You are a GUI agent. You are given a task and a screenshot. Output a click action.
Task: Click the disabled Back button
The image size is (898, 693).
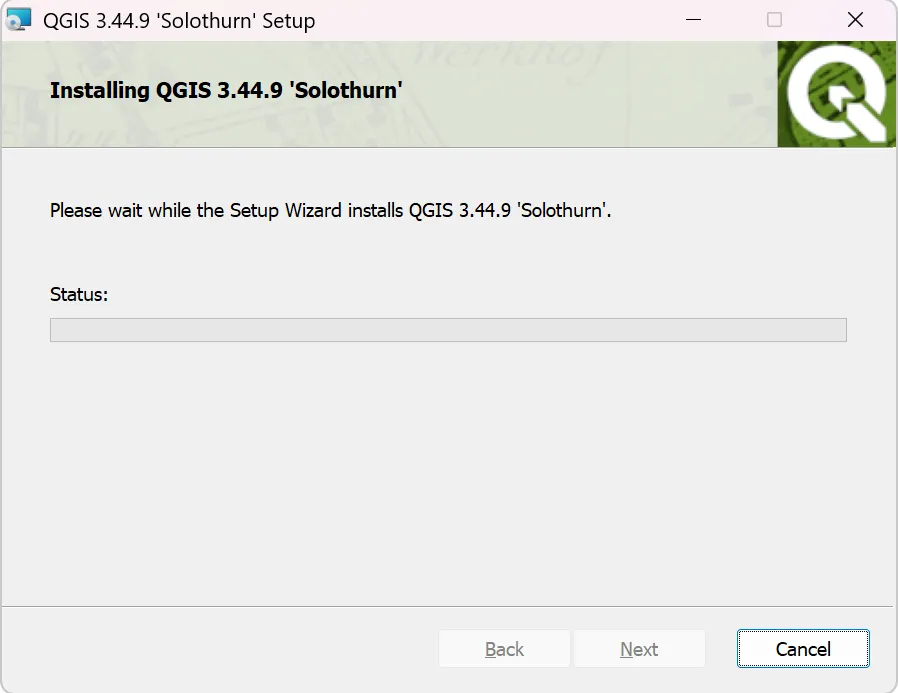pyautogui.click(x=504, y=649)
